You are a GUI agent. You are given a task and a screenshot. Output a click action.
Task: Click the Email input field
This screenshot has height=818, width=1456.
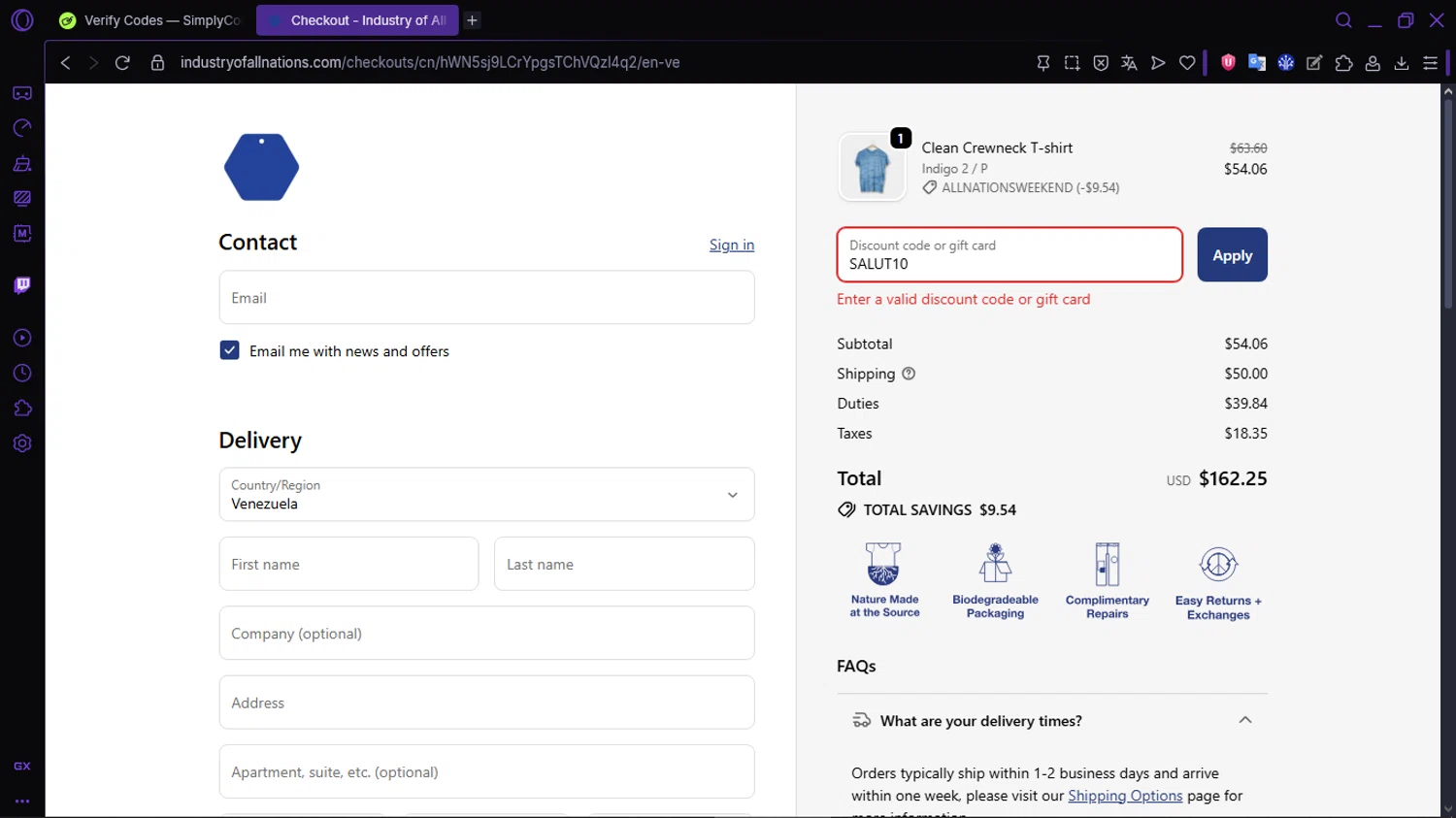click(x=486, y=298)
